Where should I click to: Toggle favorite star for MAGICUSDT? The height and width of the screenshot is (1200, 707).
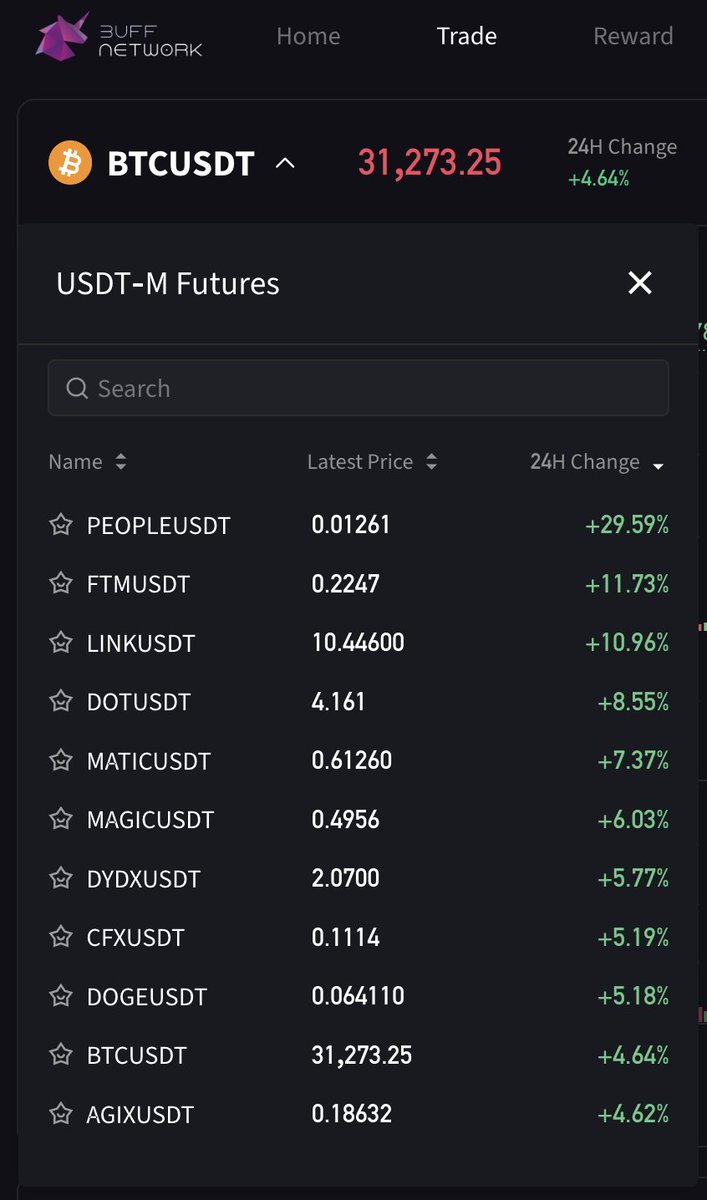tap(61, 819)
